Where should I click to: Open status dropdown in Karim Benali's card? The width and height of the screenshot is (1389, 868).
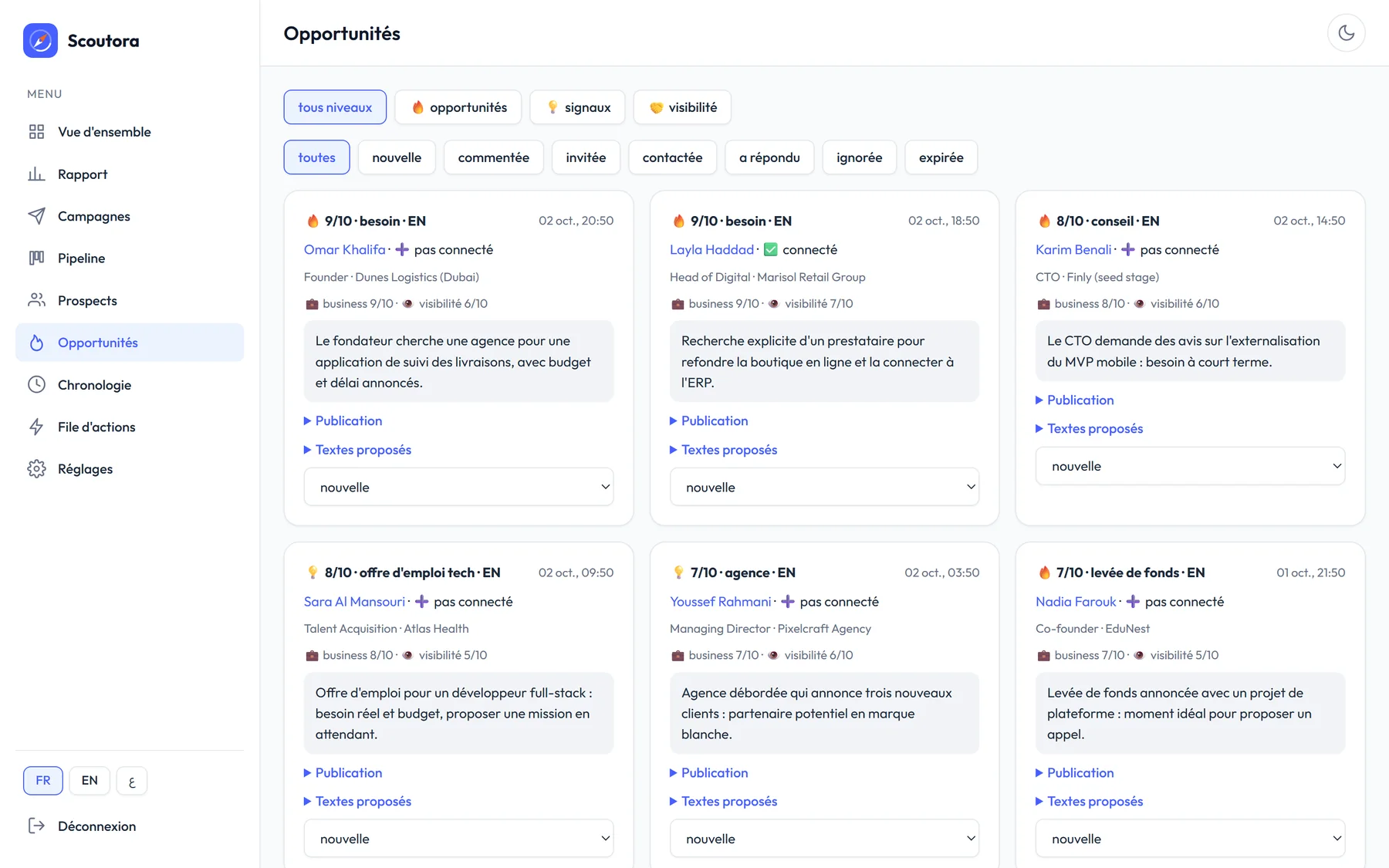(x=1190, y=466)
